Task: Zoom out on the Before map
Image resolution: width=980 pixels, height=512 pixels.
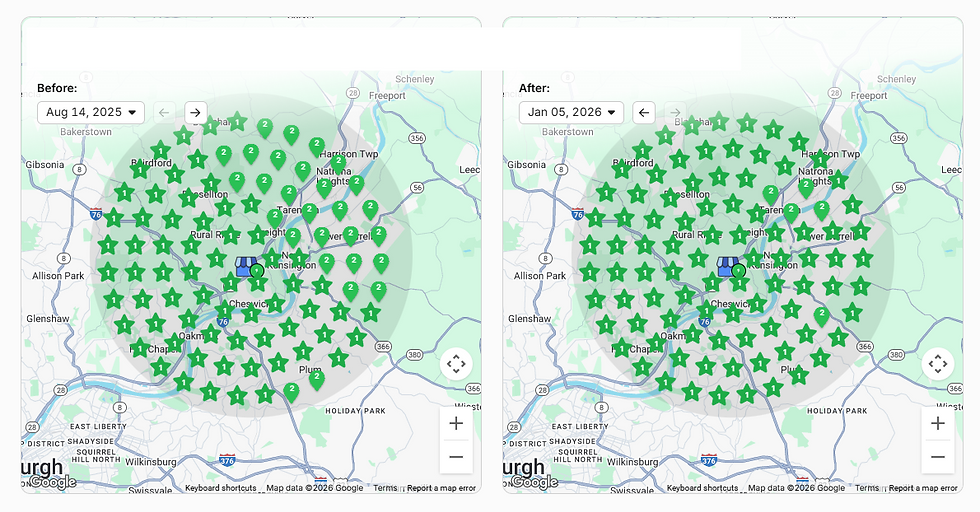Action: [x=456, y=457]
